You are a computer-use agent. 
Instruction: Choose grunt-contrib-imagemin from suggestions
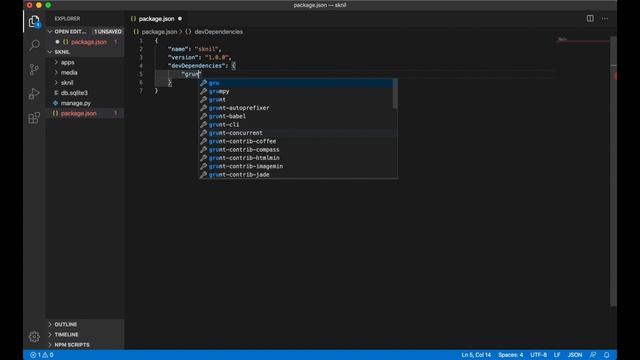point(296,166)
